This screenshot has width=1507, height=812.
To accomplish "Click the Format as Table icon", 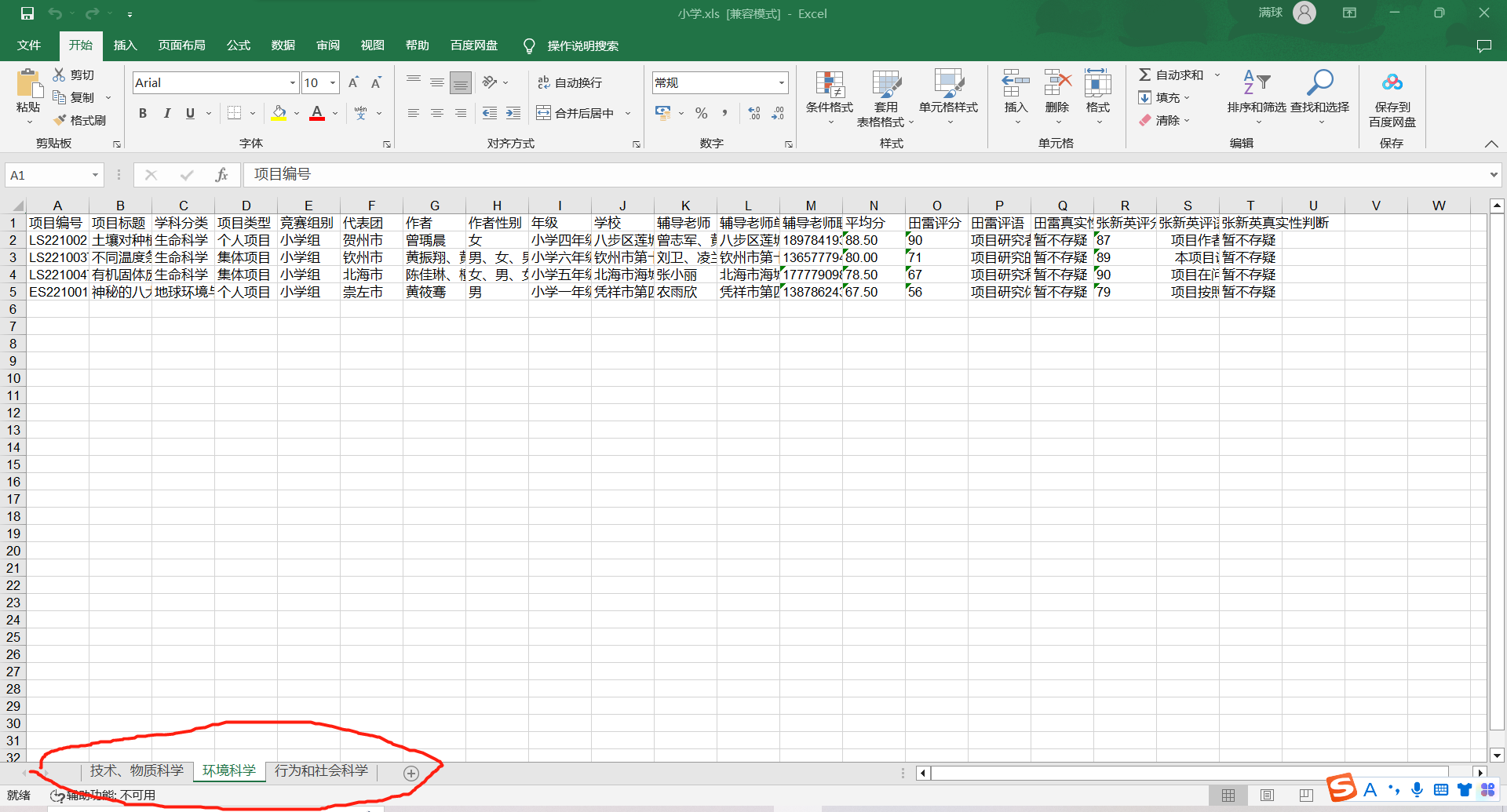I will pos(886,84).
